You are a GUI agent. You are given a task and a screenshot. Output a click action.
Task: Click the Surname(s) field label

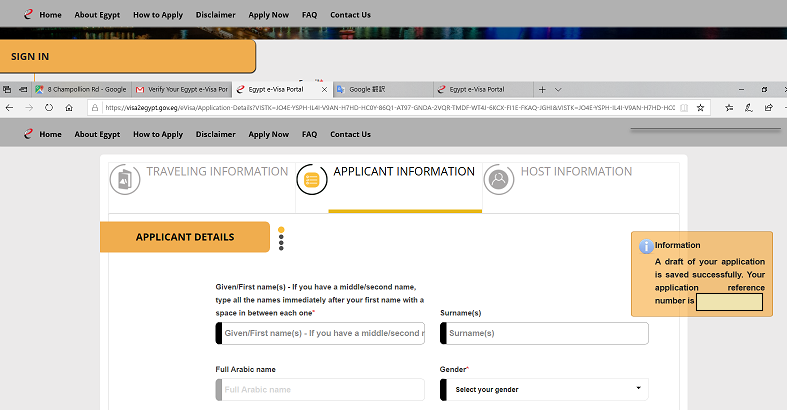coord(461,313)
